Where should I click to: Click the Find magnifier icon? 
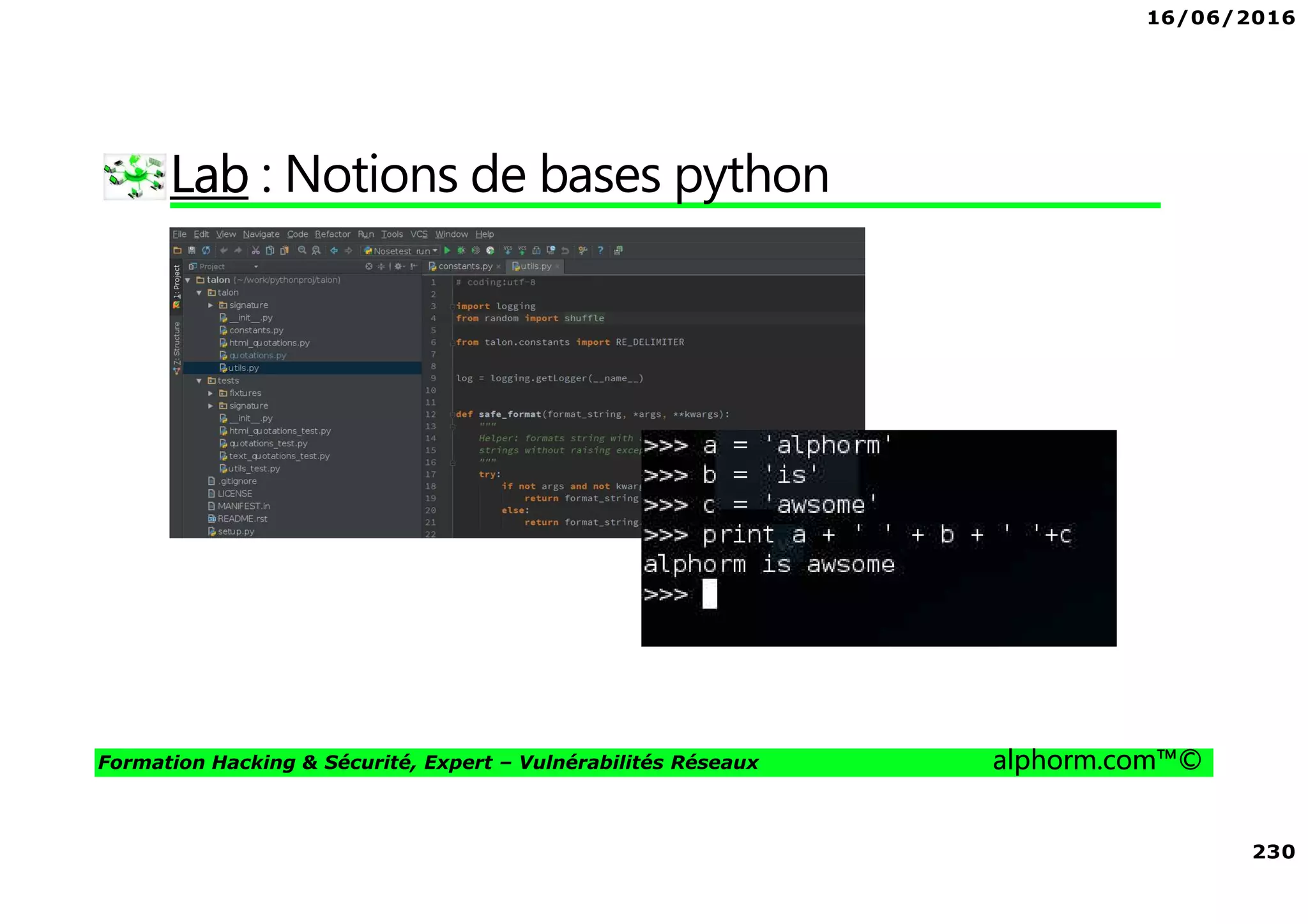302,250
